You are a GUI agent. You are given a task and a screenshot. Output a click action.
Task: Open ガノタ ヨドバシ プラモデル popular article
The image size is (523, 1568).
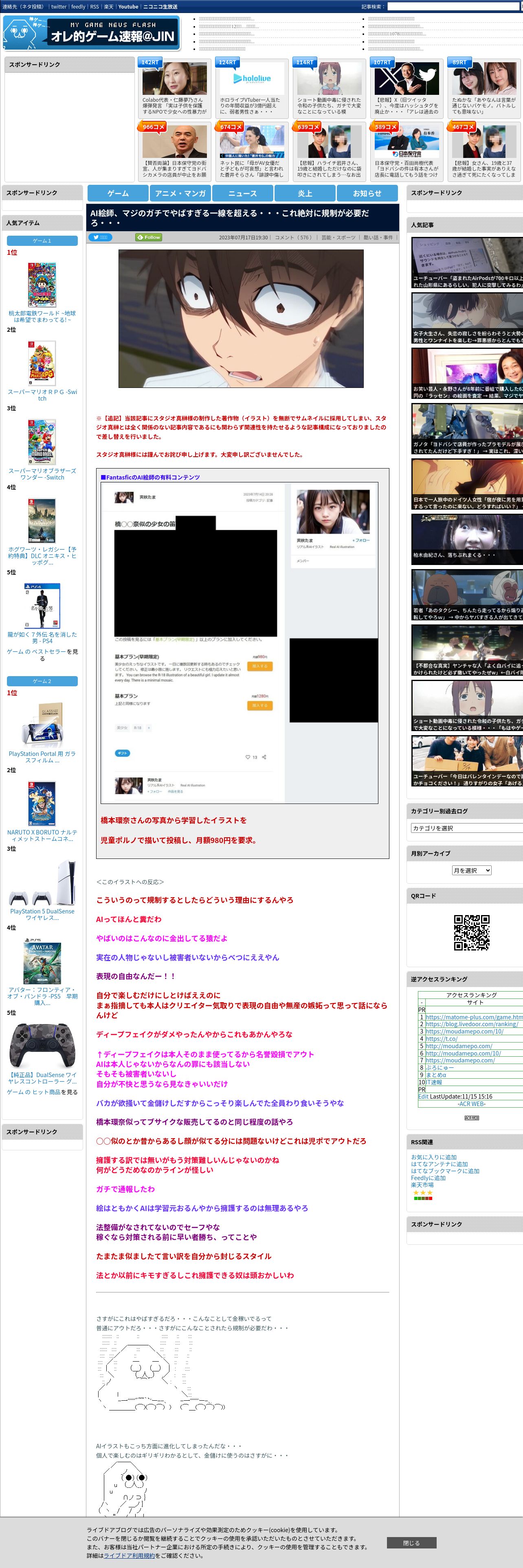pyautogui.click(x=467, y=429)
